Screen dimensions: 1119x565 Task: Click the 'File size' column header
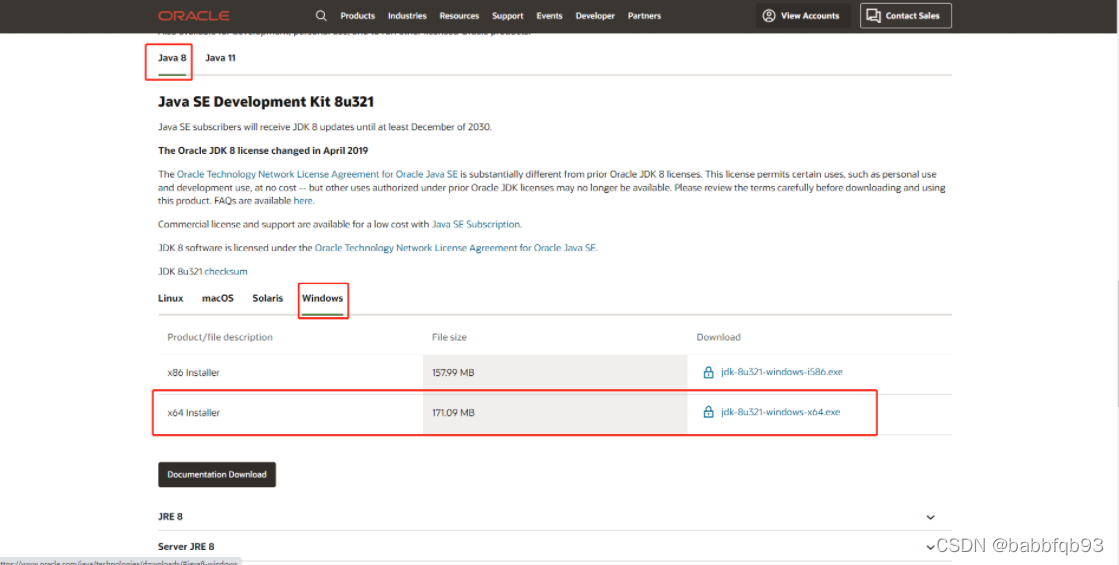(450, 337)
